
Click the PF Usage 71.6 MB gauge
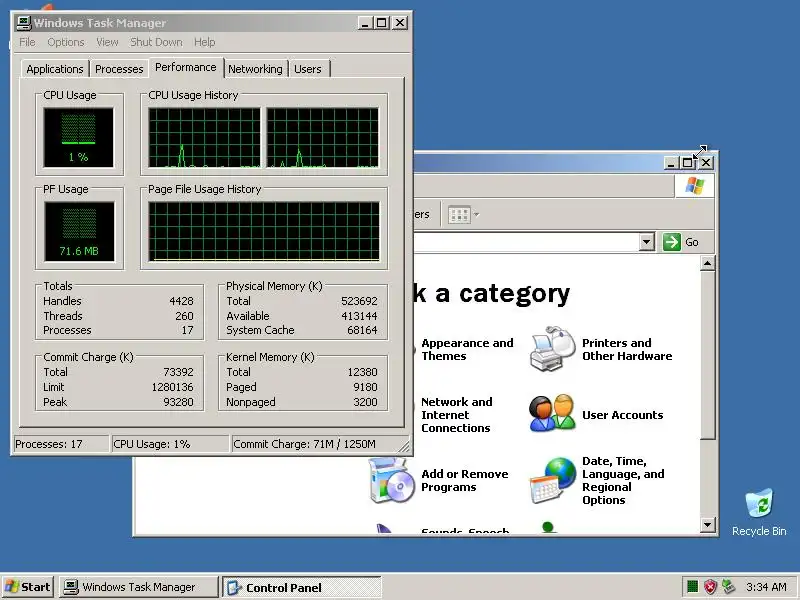pyautogui.click(x=79, y=231)
